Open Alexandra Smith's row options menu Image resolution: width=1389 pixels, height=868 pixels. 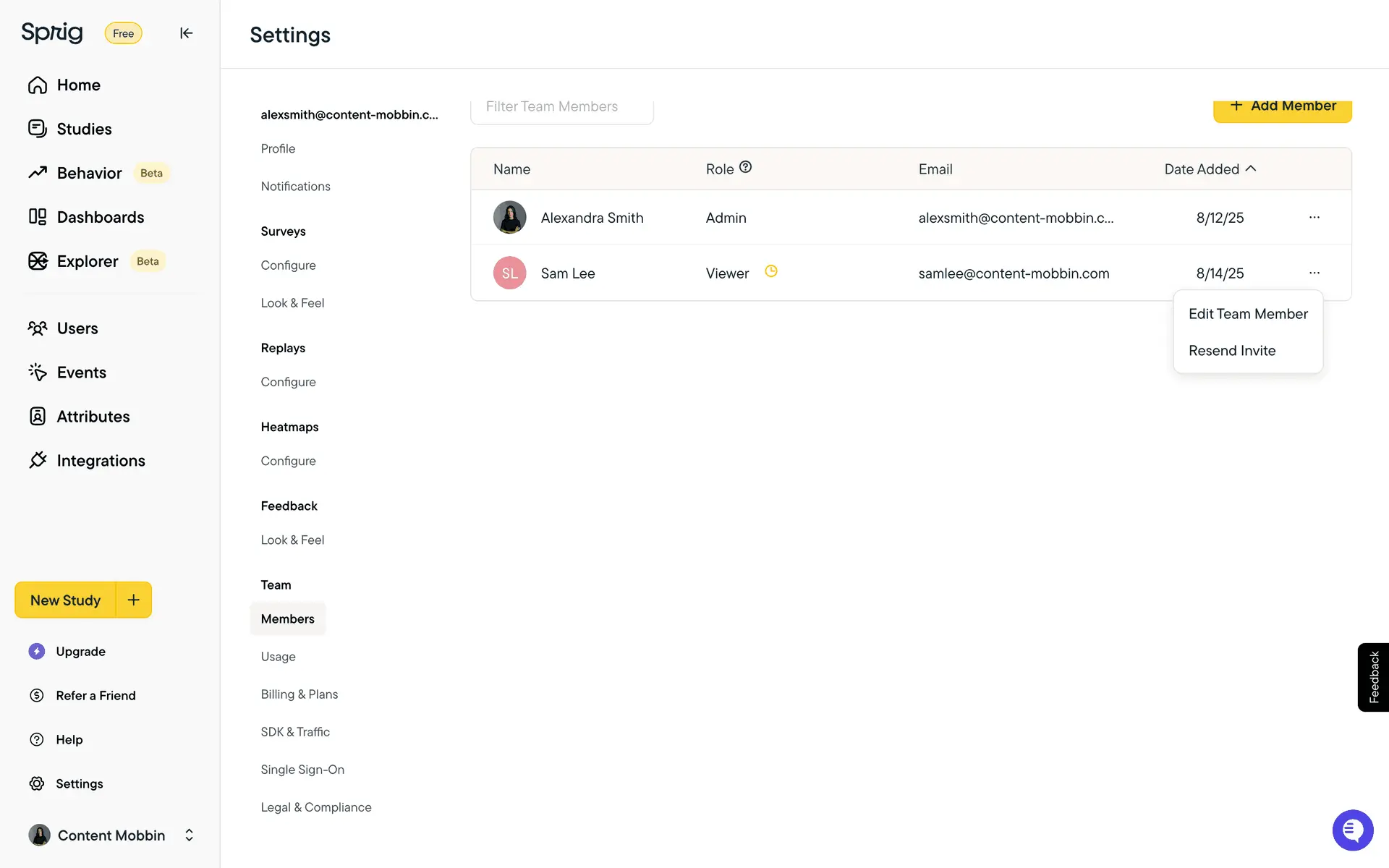1314,217
